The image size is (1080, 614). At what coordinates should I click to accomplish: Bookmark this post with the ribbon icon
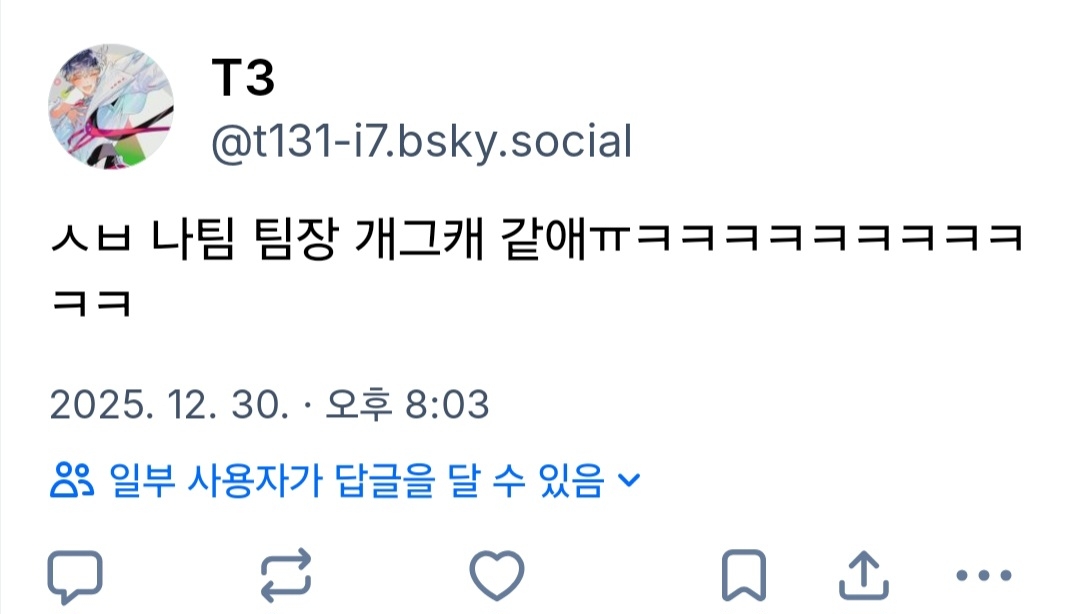(744, 575)
